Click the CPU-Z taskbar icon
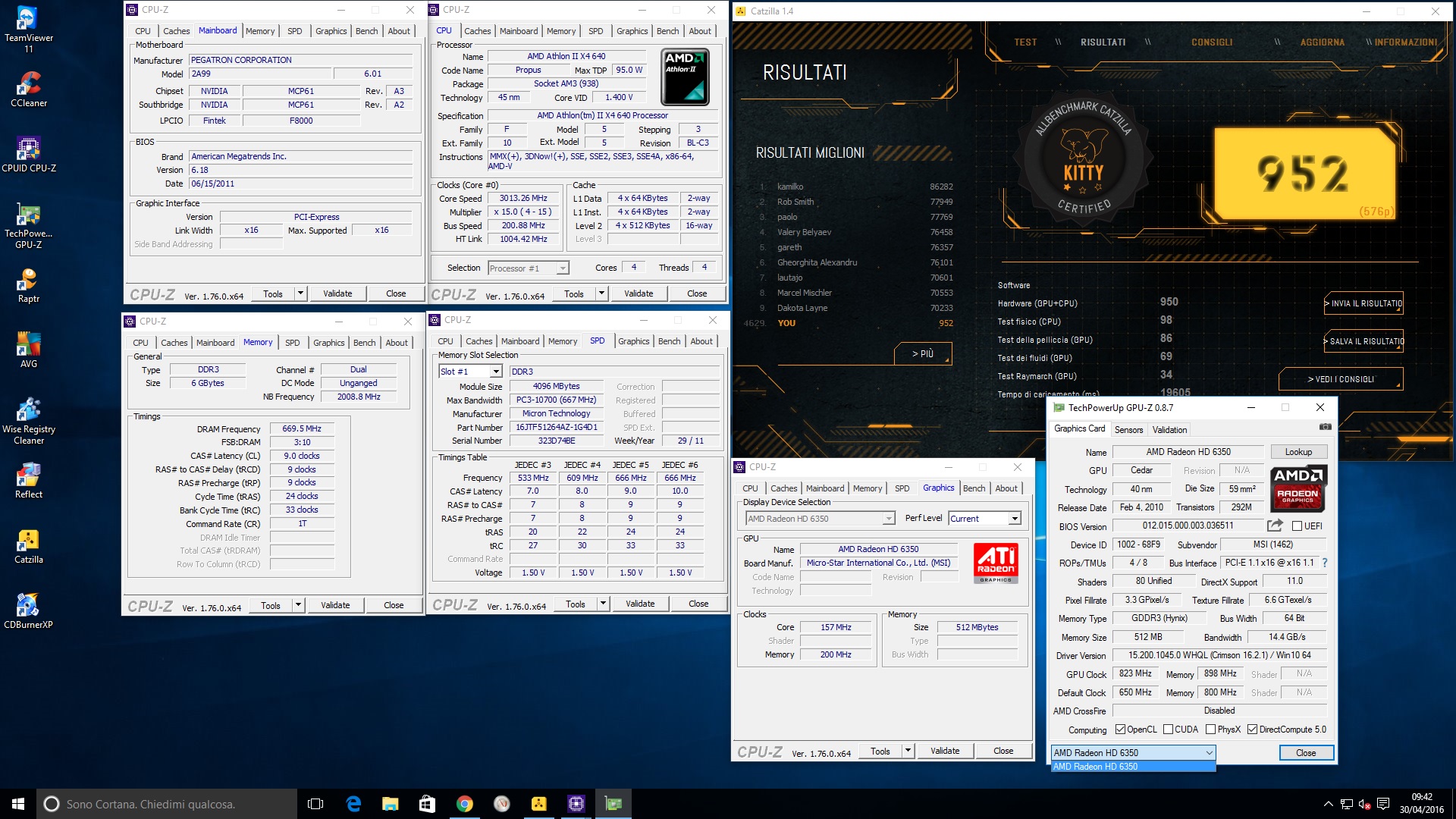The image size is (1456, 819). pyautogui.click(x=576, y=804)
